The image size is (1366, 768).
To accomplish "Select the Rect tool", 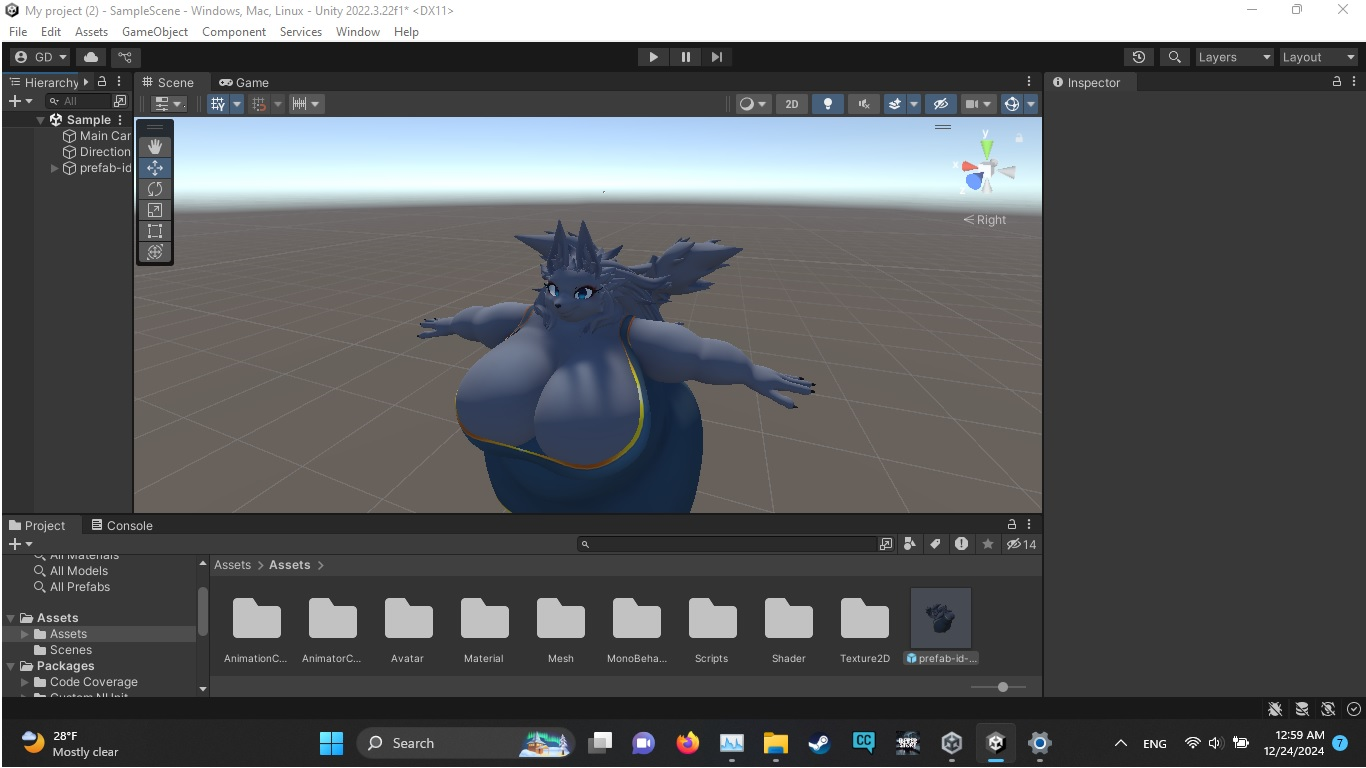I will 155,231.
